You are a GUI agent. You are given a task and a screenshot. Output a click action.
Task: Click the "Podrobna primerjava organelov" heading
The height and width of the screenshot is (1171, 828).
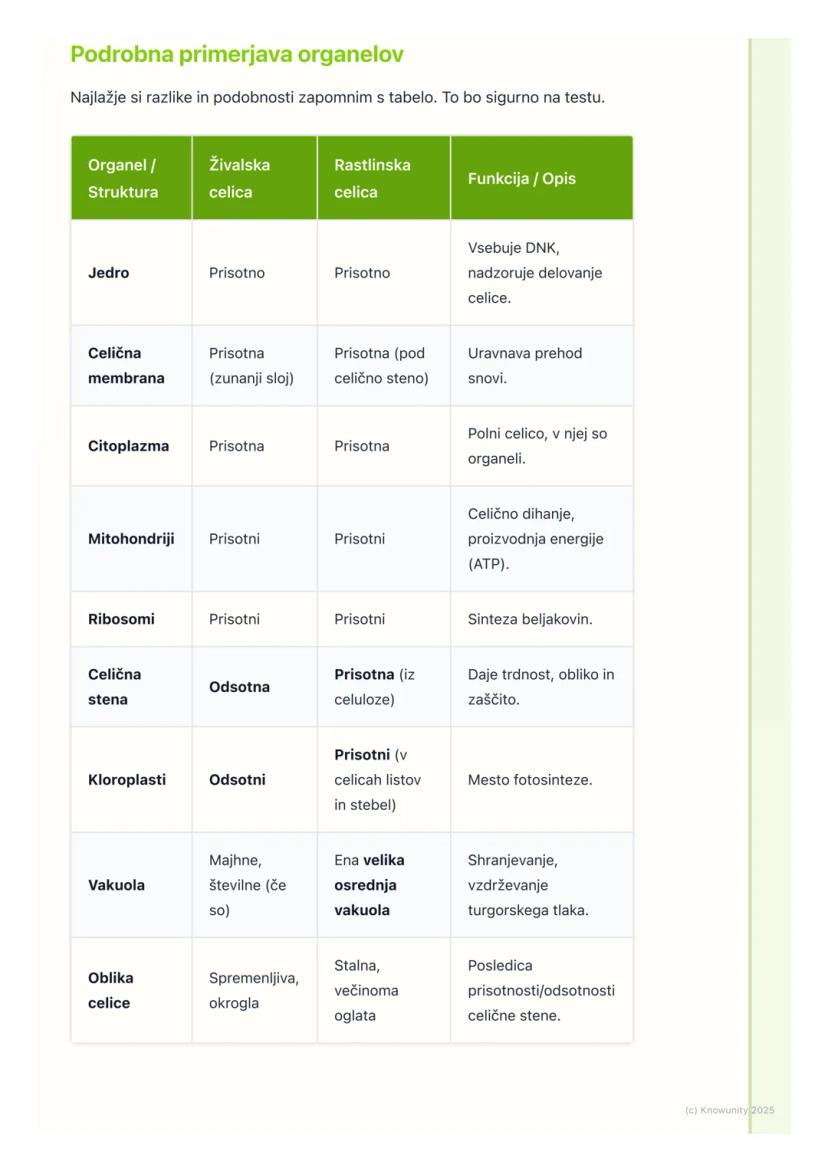click(237, 54)
